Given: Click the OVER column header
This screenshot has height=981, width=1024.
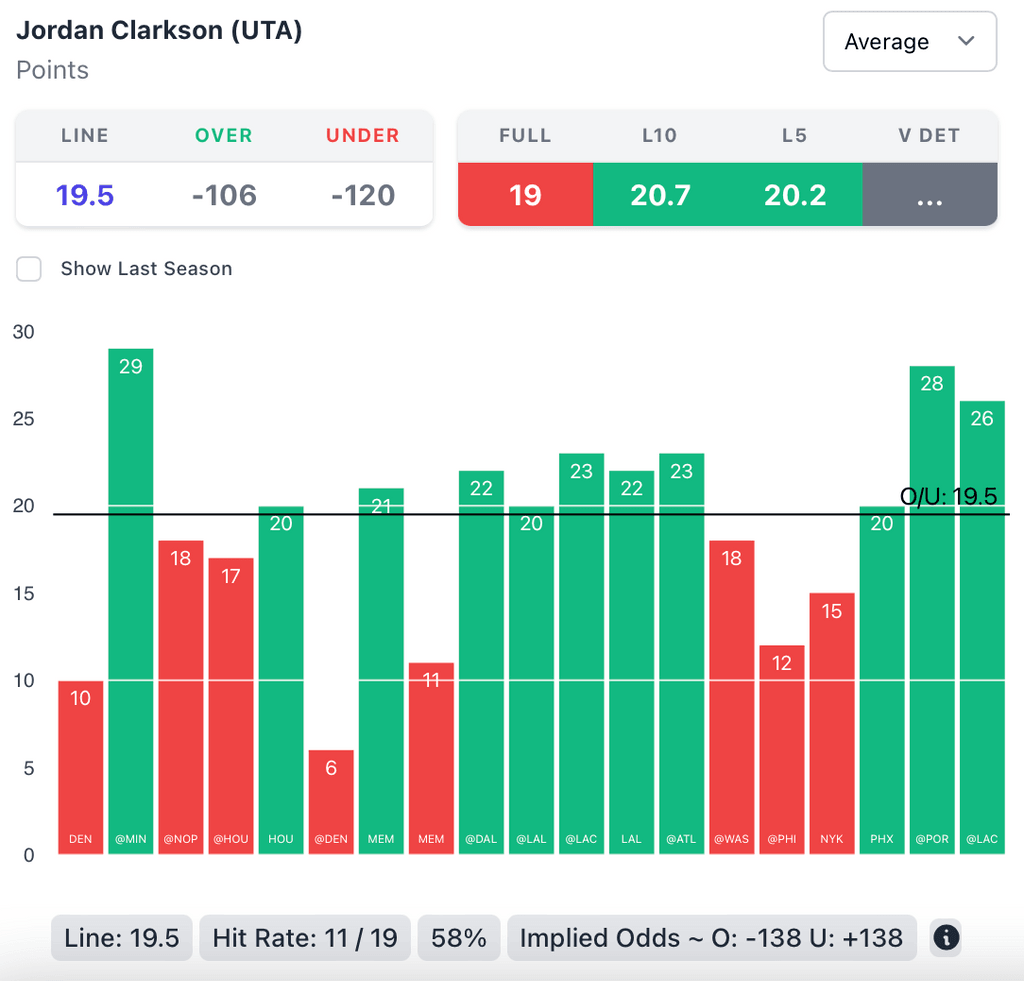Looking at the screenshot, I should [x=223, y=135].
